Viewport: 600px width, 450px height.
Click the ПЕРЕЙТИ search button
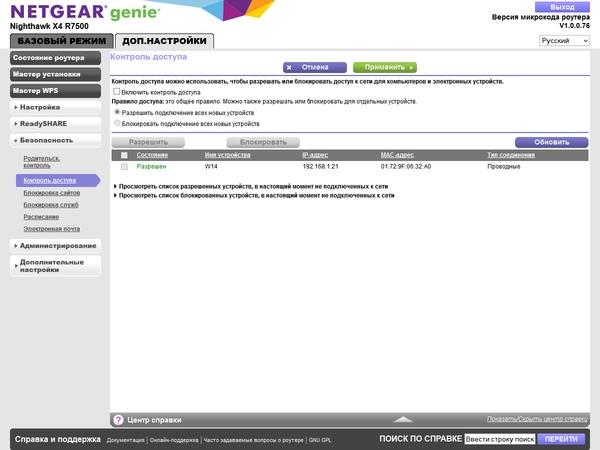coord(561,439)
